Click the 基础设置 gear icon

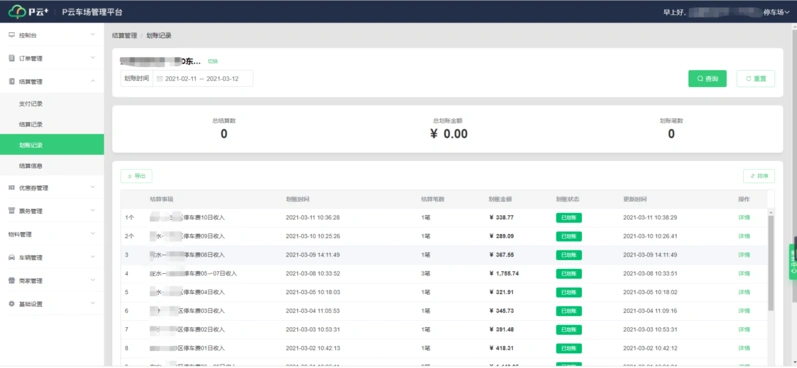[x=12, y=304]
